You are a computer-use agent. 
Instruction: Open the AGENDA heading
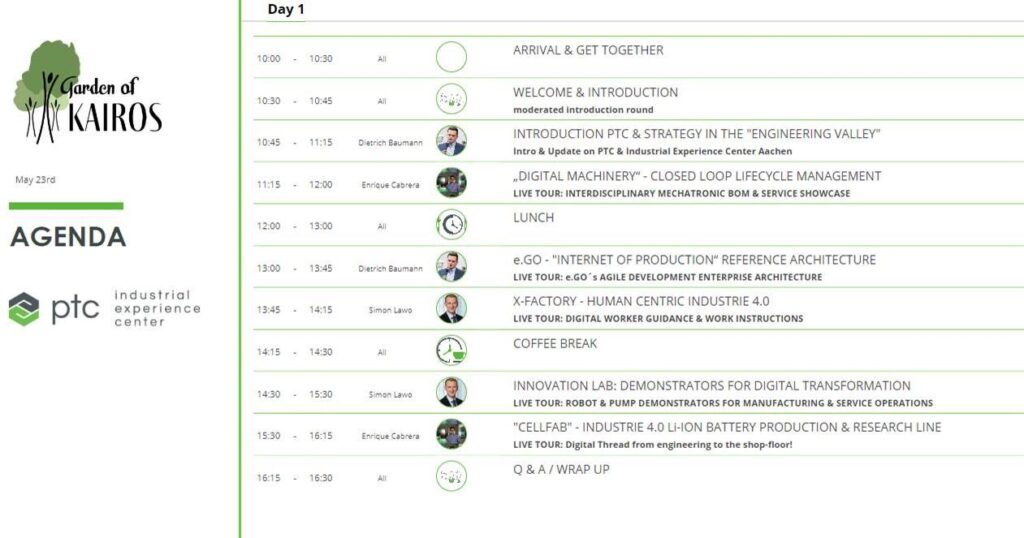[x=69, y=237]
